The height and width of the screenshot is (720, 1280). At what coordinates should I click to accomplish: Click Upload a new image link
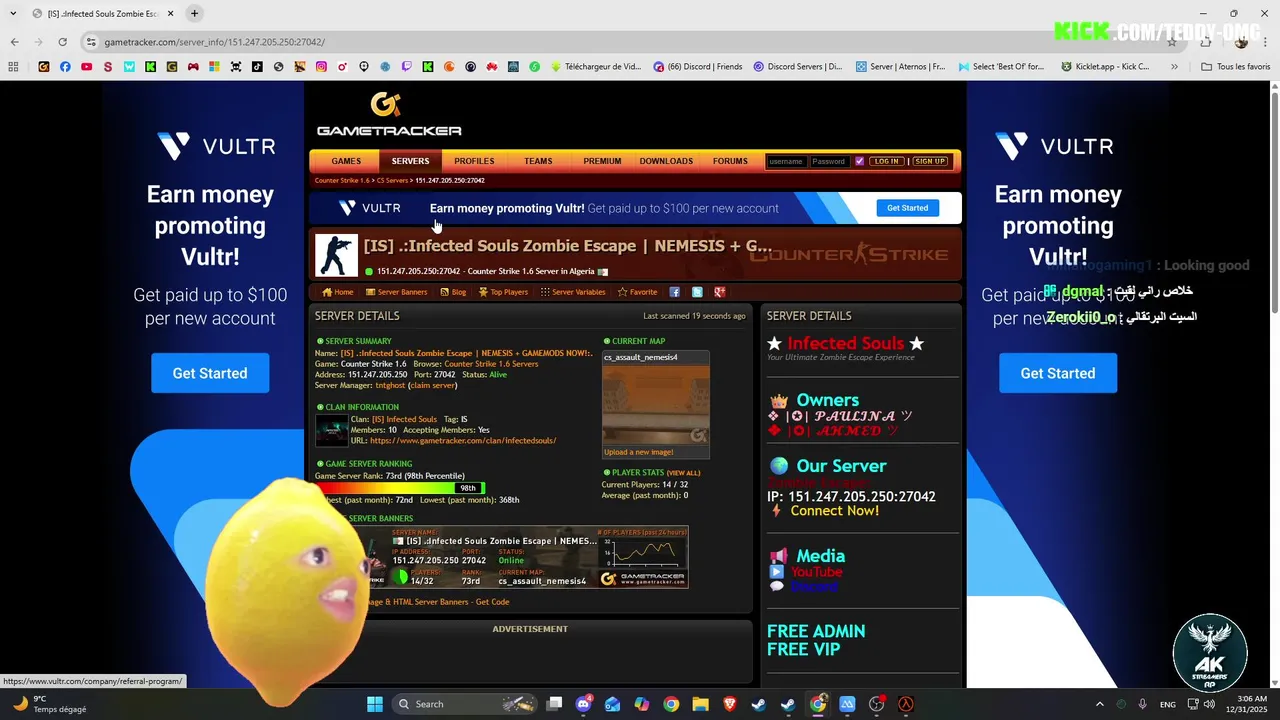[x=638, y=452]
